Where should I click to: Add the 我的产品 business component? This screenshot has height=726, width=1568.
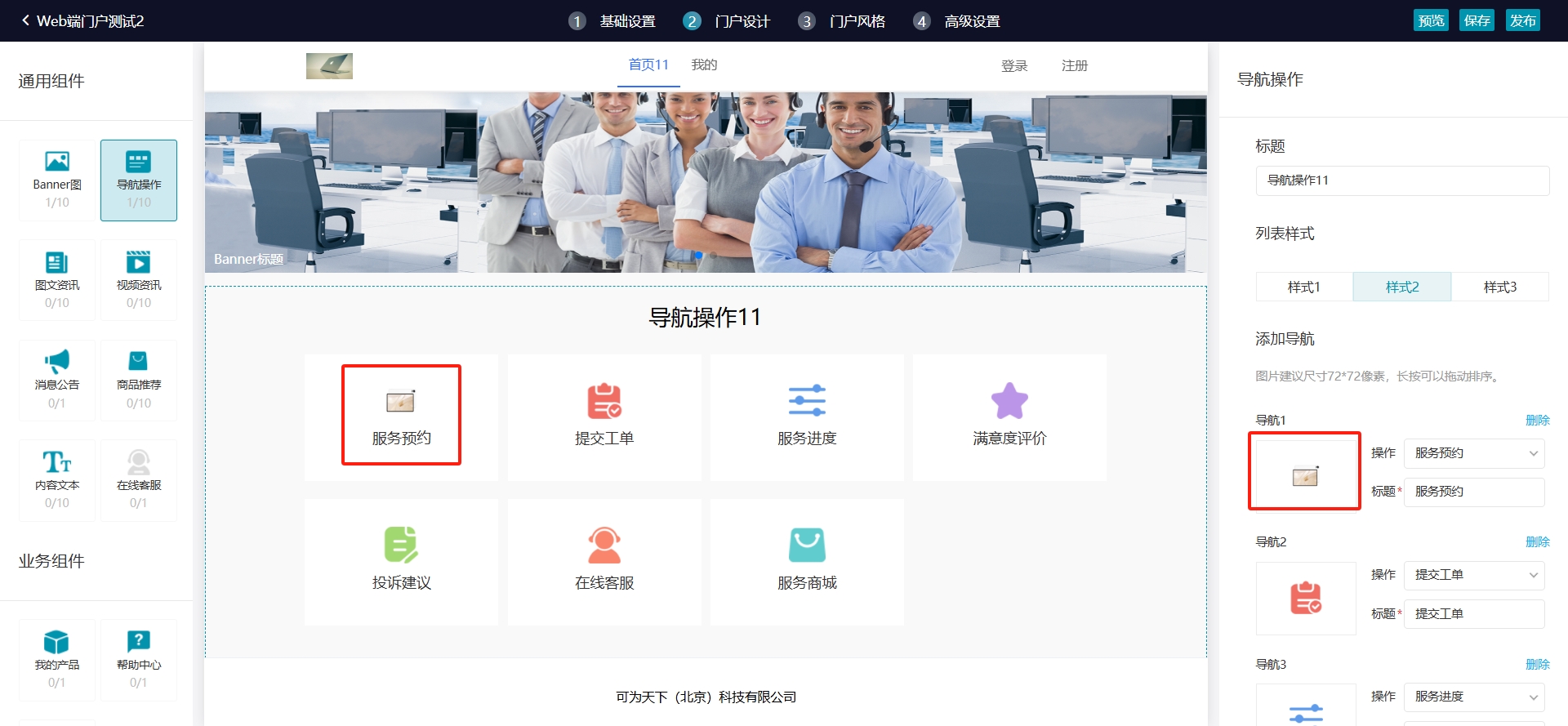(x=57, y=660)
